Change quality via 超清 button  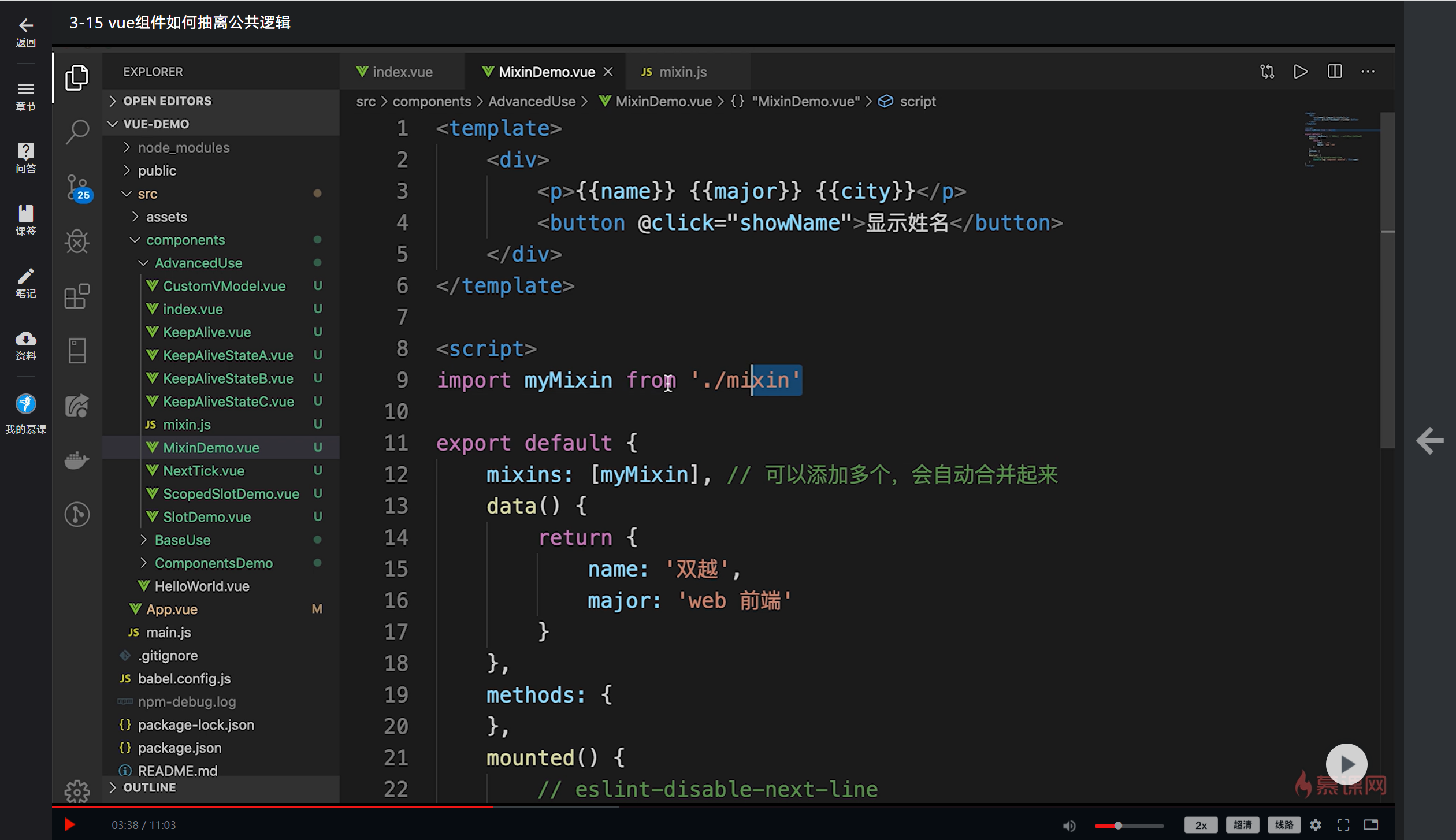(x=1242, y=825)
